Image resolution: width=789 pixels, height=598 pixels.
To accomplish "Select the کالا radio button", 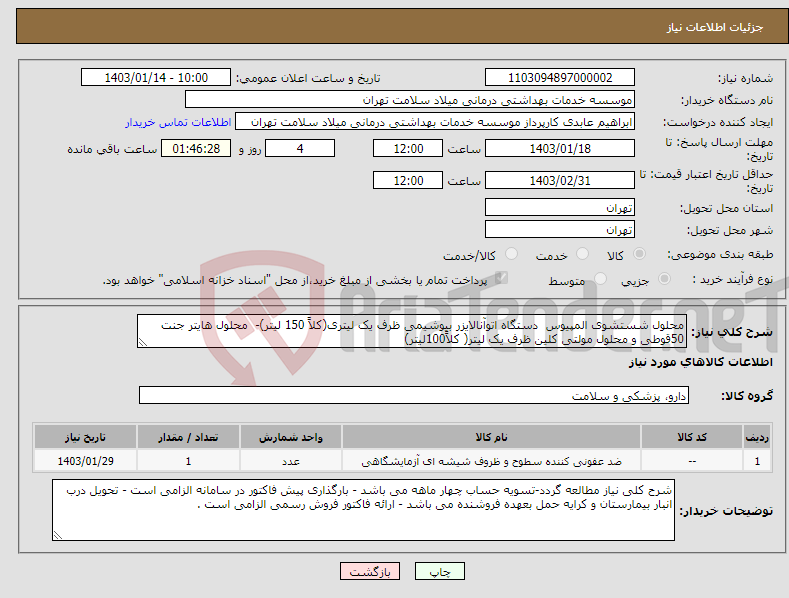I will pyautogui.click(x=639, y=254).
